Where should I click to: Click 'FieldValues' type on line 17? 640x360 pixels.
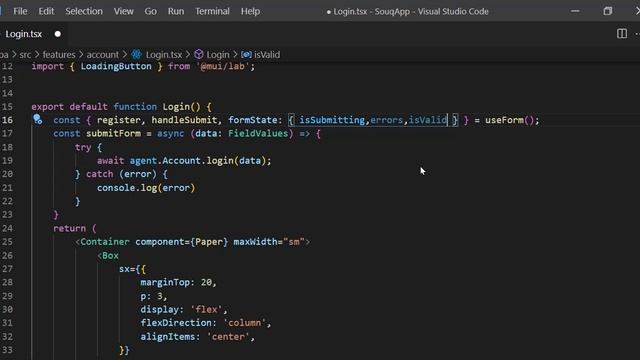(258, 133)
